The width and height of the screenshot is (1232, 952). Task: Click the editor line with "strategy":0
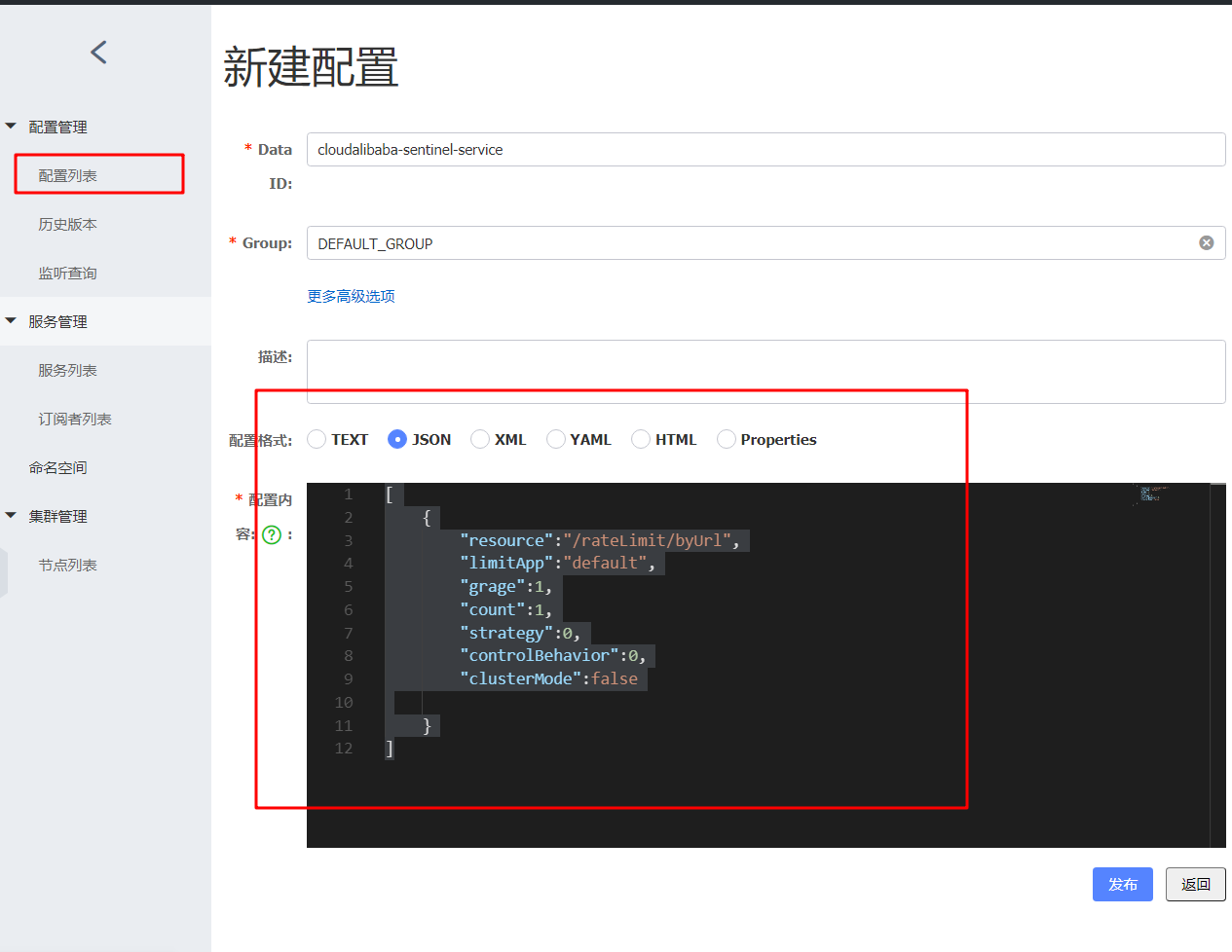520,633
